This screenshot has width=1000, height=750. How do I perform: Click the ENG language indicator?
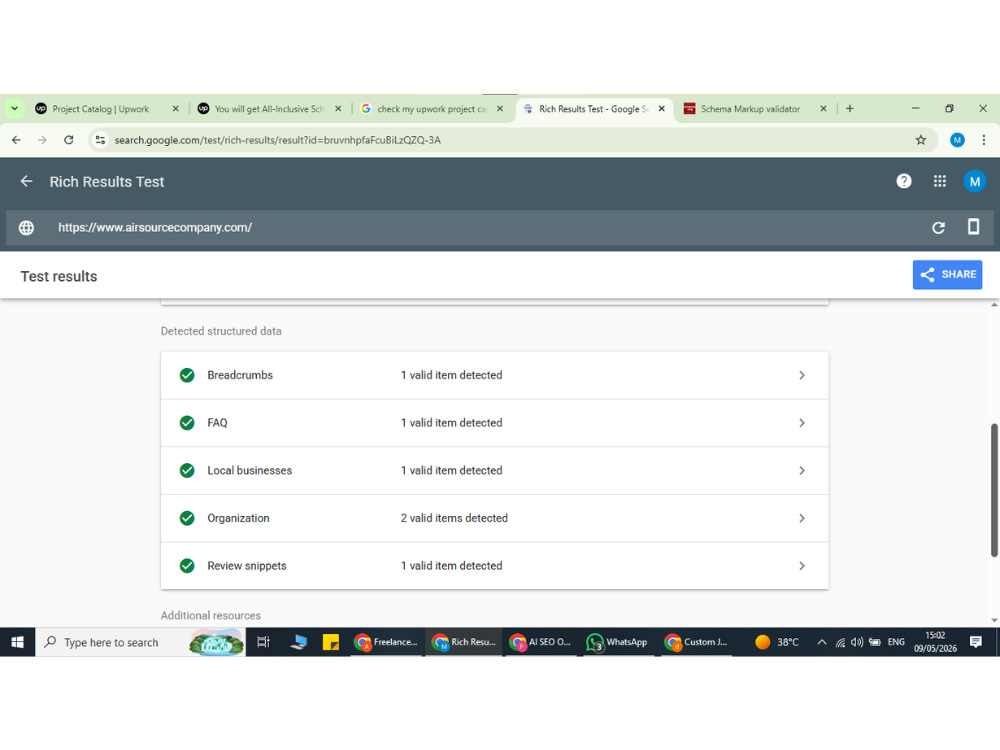(896, 642)
